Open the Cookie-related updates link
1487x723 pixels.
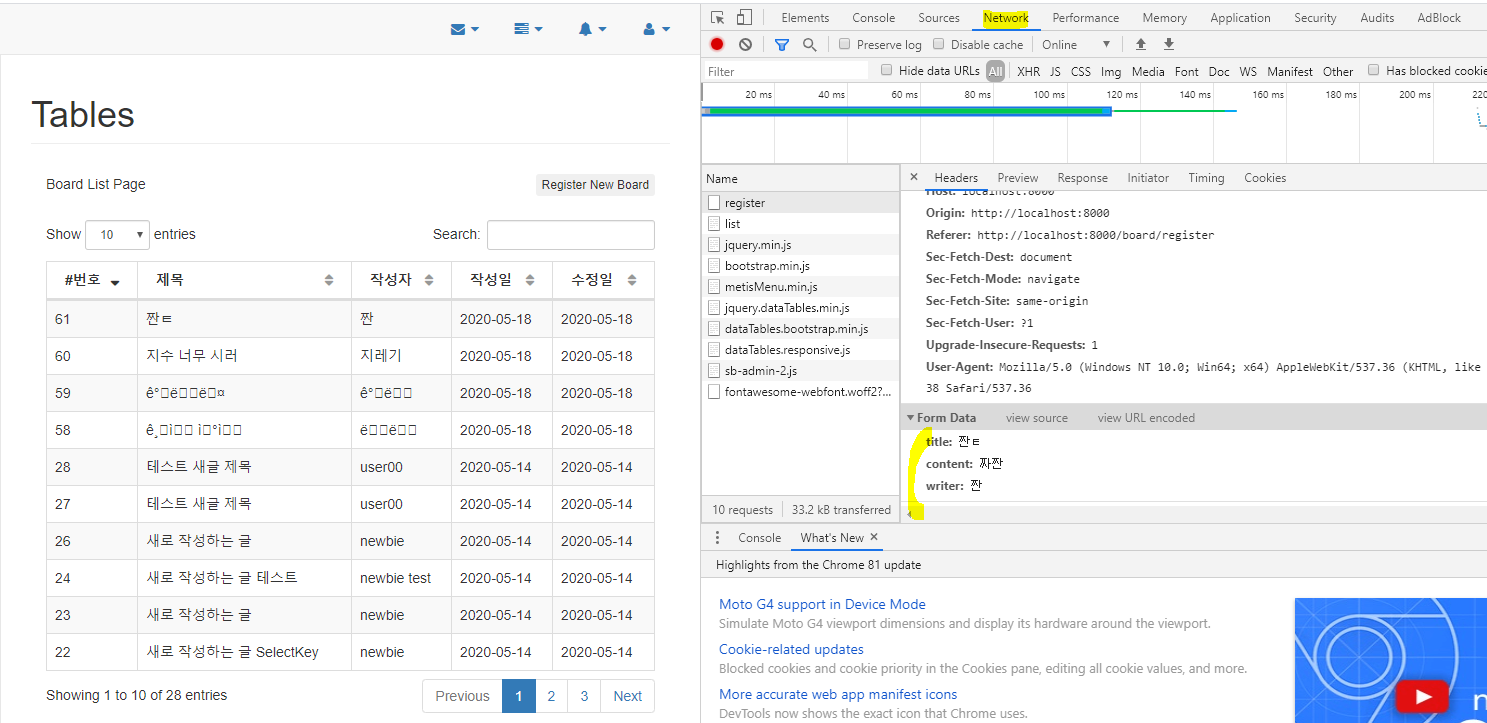791,649
